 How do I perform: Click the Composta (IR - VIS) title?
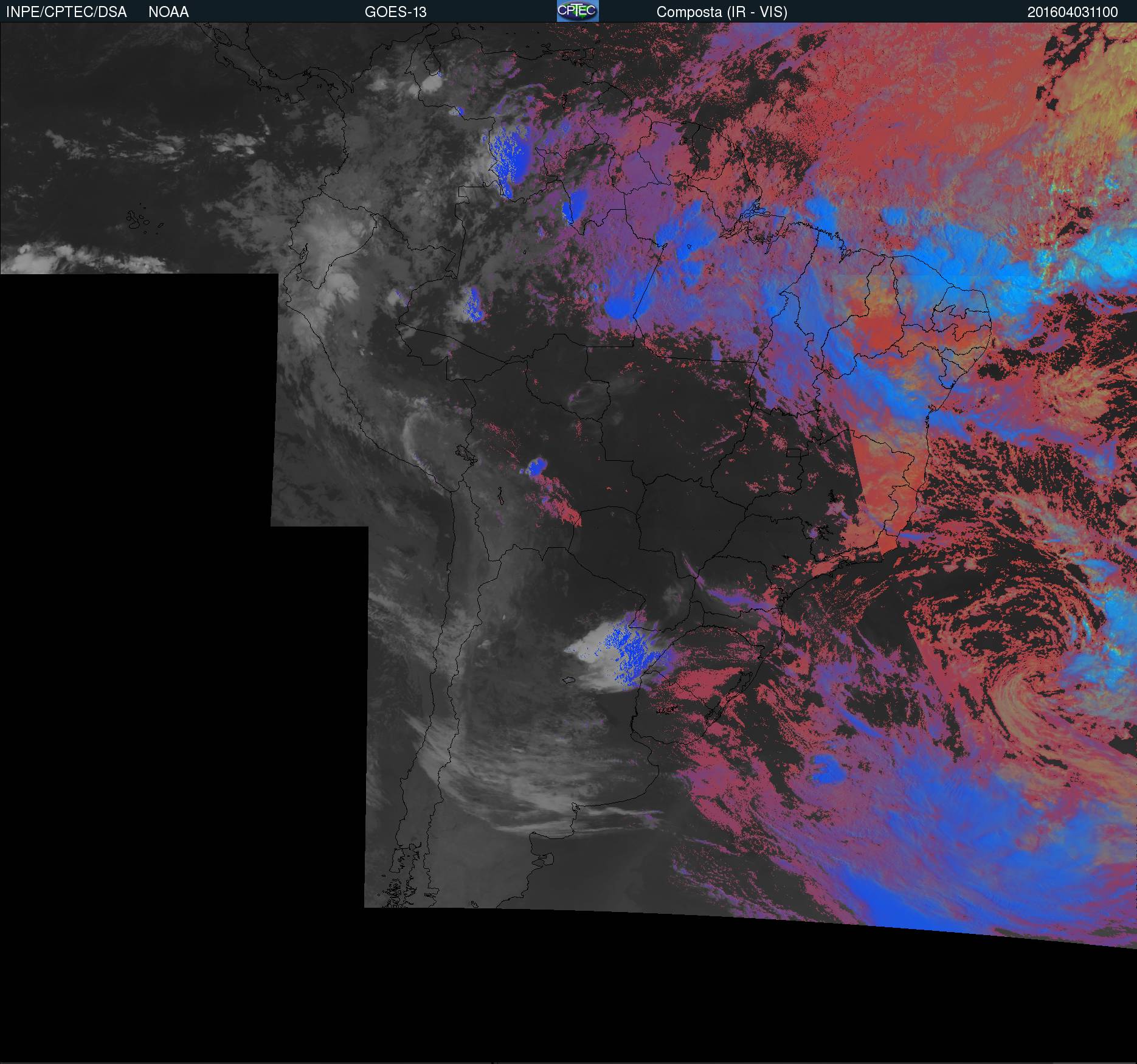point(722,12)
